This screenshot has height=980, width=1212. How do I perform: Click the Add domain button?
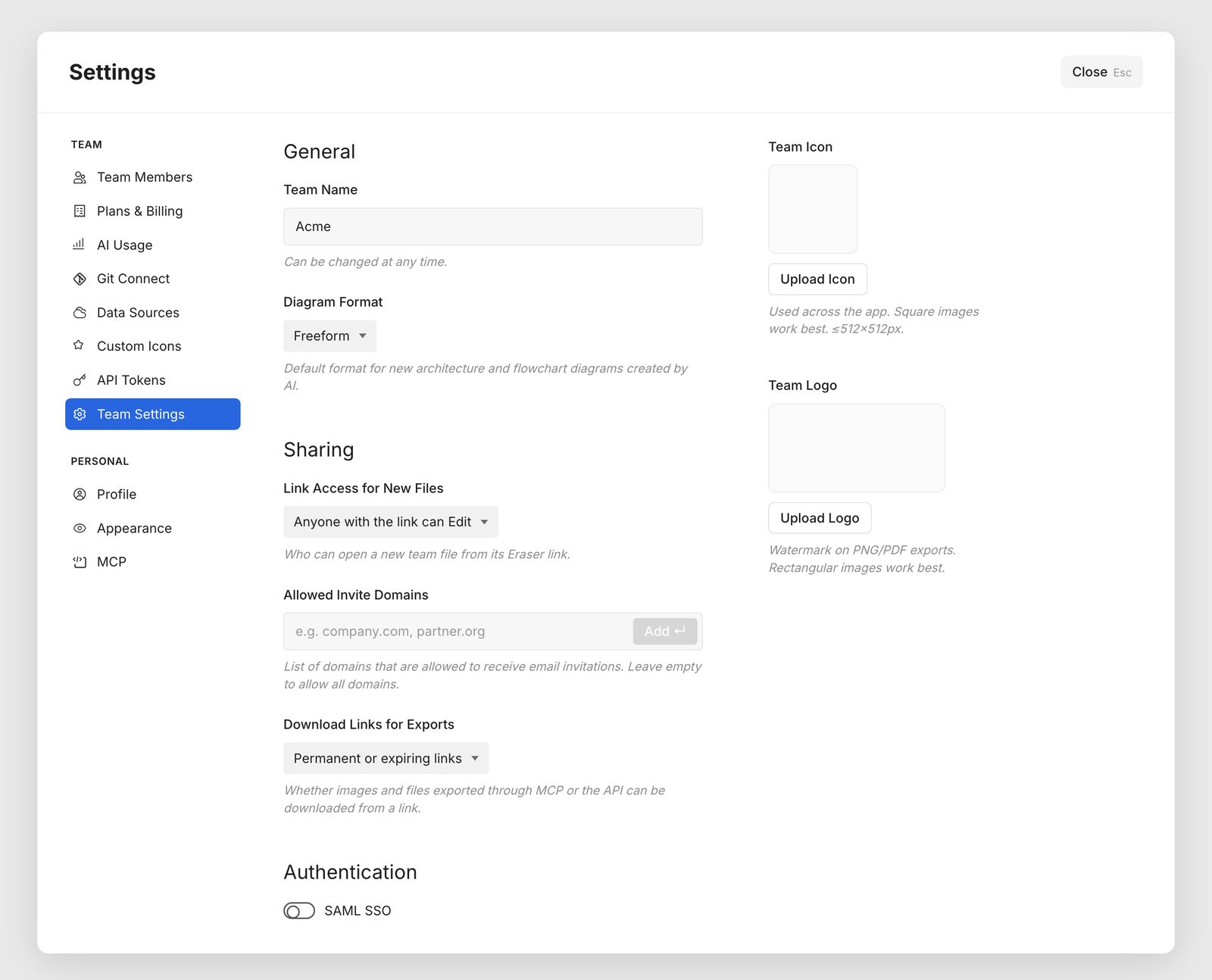point(665,631)
